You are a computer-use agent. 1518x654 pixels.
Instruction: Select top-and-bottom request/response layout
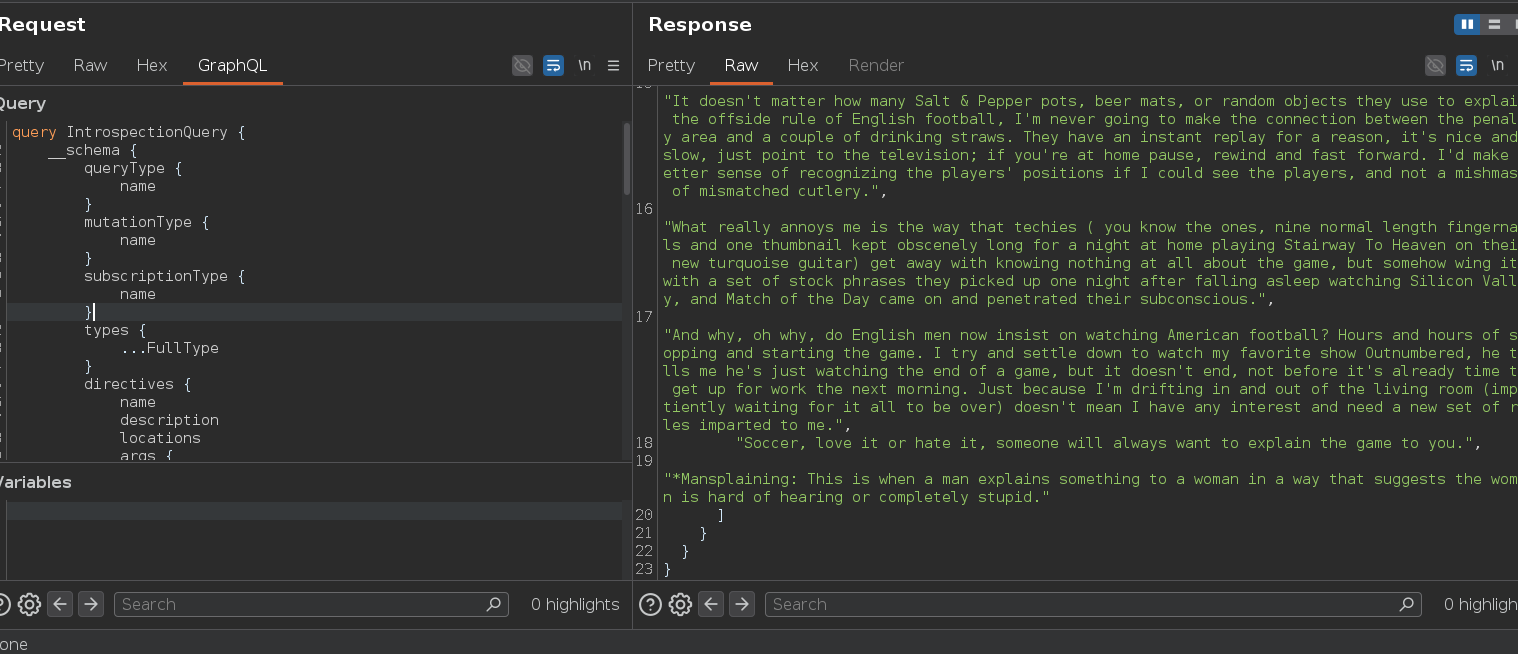(x=1494, y=24)
